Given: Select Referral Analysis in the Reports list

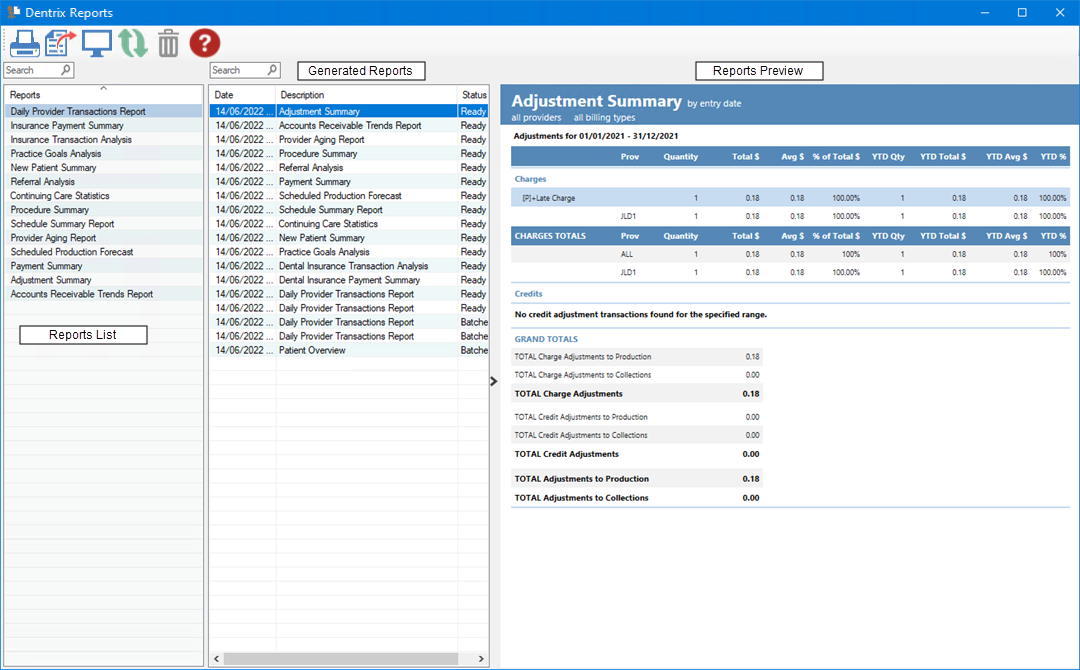Looking at the screenshot, I should pyautogui.click(x=43, y=182).
